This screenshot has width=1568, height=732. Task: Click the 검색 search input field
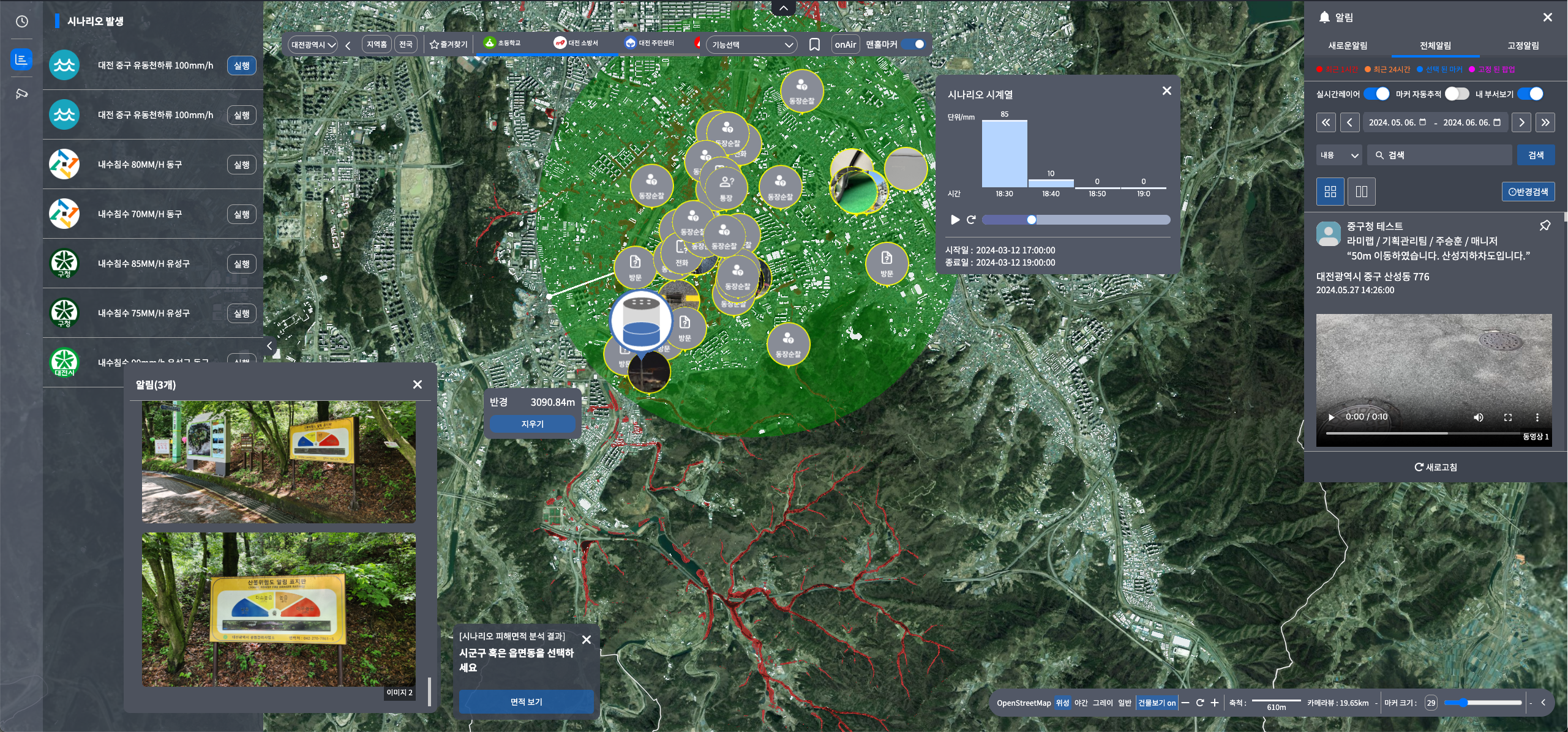(x=1439, y=155)
